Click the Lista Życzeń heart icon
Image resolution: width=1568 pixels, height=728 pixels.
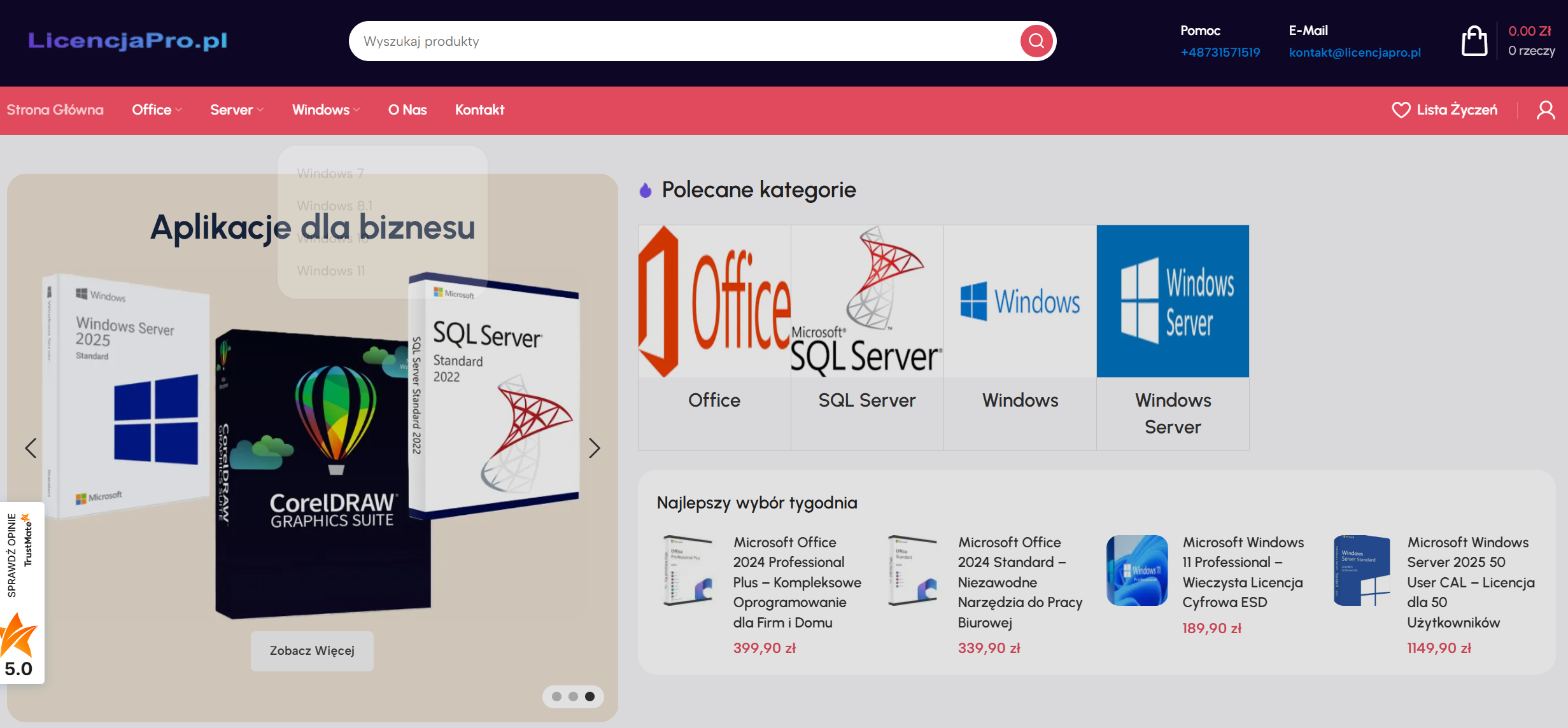click(1401, 110)
